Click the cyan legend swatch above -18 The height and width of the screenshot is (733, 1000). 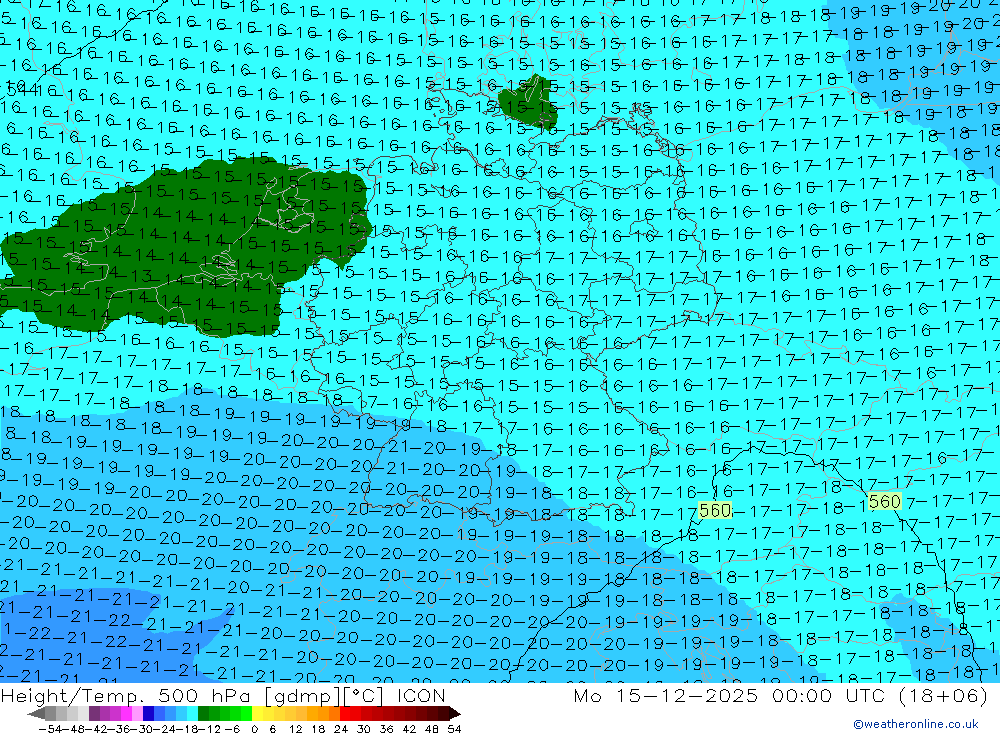[192, 714]
